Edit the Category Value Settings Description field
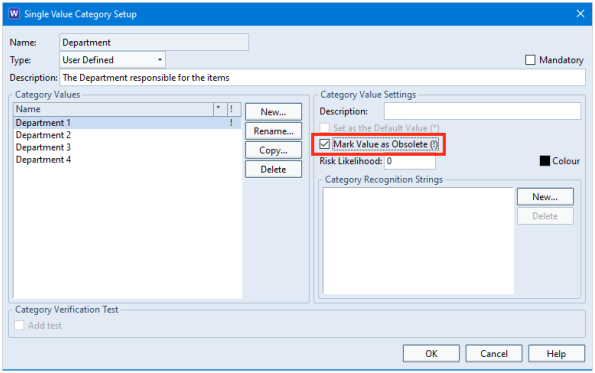Image resolution: width=595 pixels, height=373 pixels. 482,111
